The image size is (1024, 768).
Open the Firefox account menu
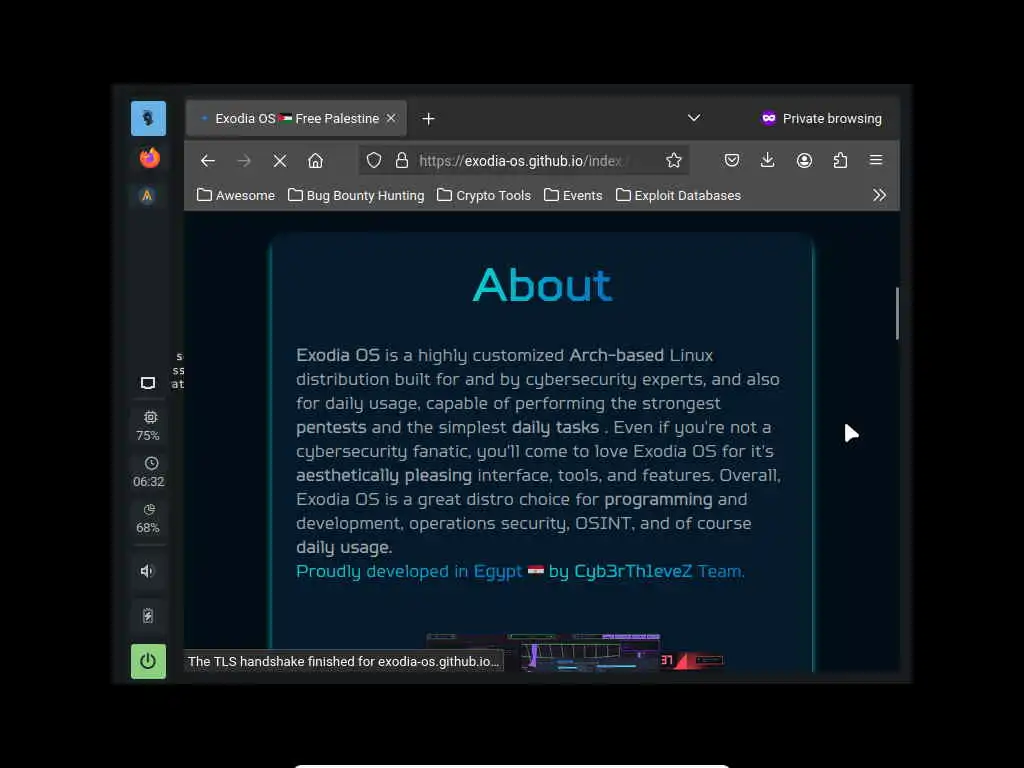(804, 161)
